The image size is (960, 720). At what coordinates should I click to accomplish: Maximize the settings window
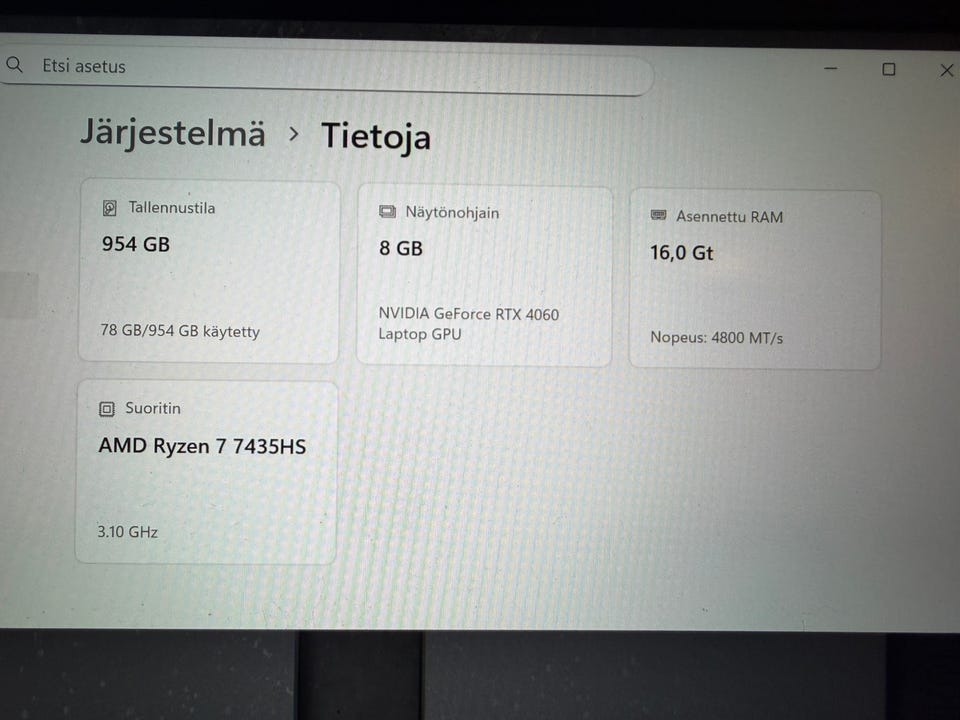888,69
